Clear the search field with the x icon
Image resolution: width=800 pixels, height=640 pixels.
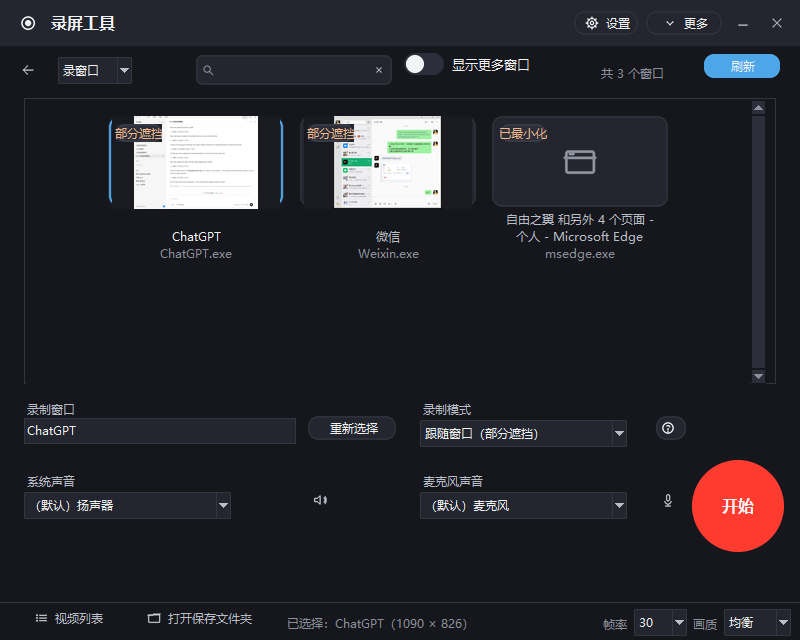tap(379, 70)
